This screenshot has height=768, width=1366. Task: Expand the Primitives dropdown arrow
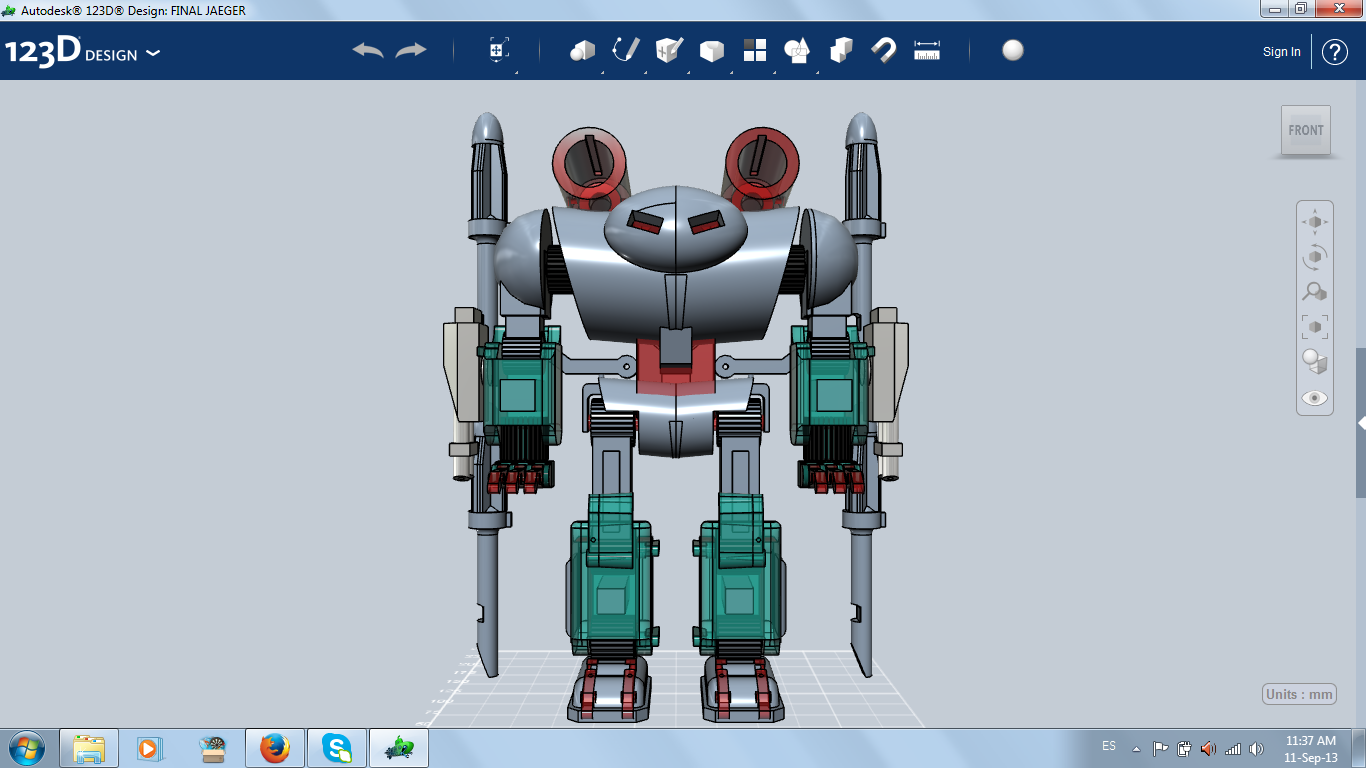[601, 73]
